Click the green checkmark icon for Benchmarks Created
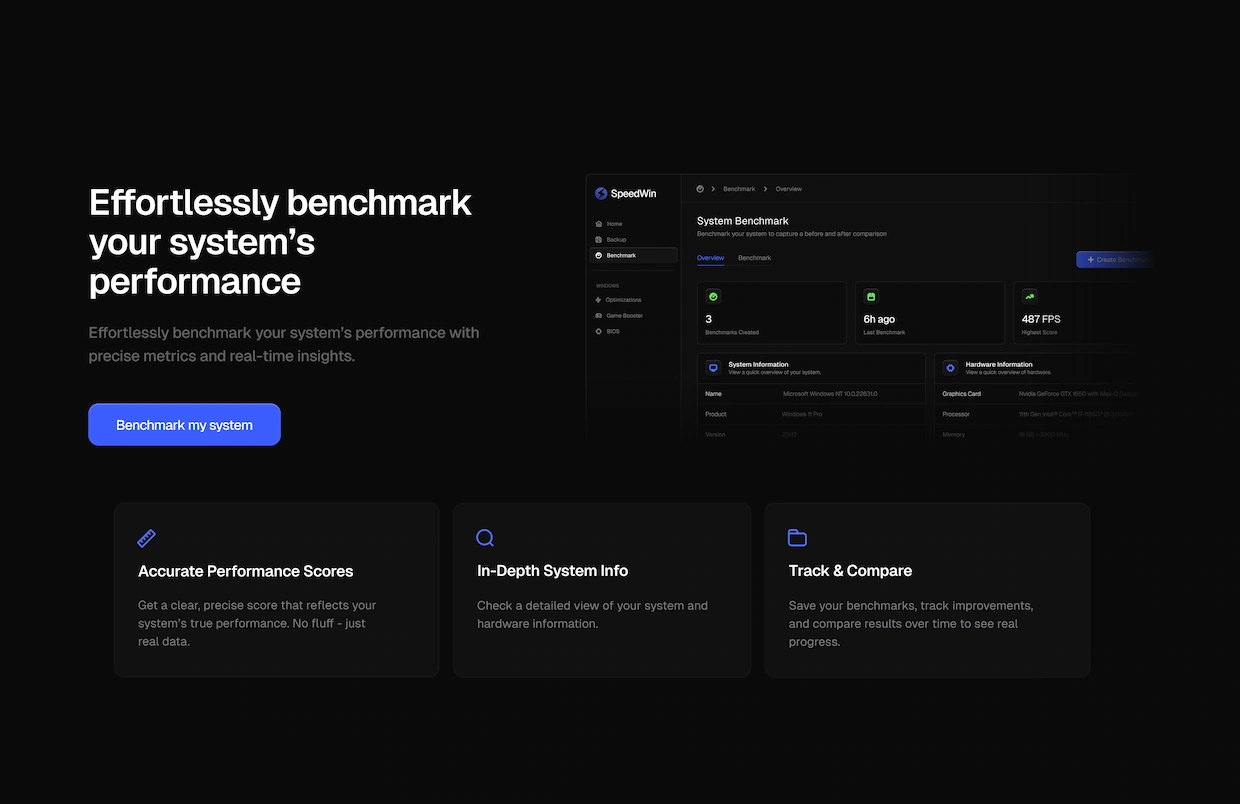This screenshot has height=804, width=1240. [713, 297]
